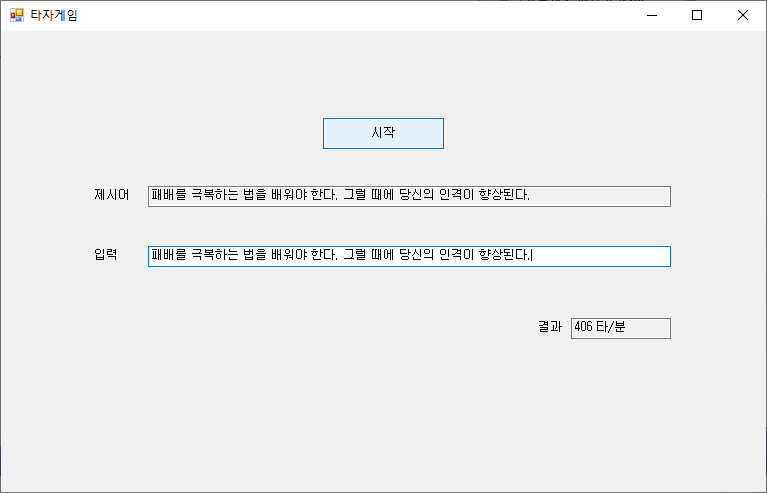
Task: Click the 입력 label
Action: coord(106,254)
